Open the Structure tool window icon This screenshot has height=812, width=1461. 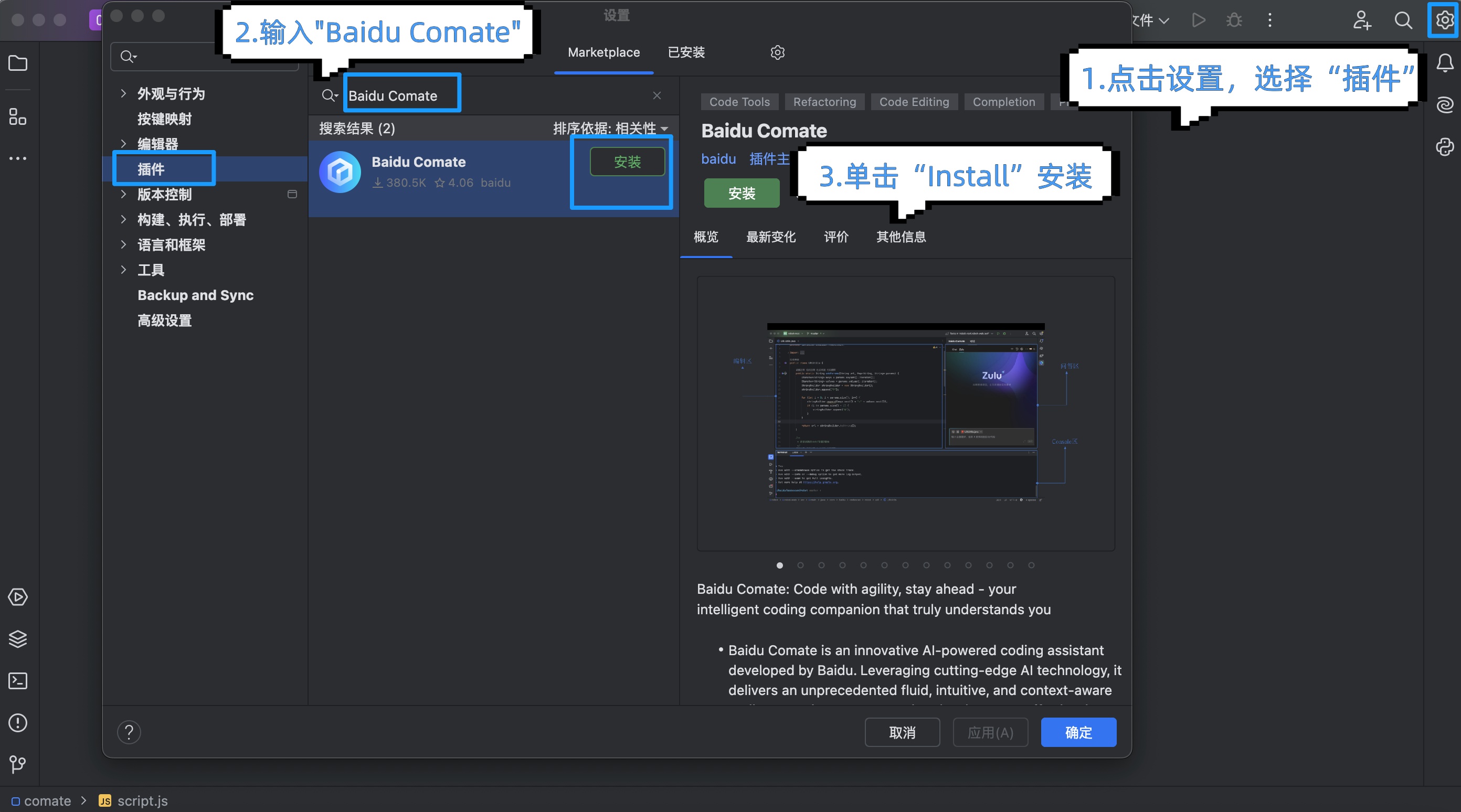(x=18, y=116)
